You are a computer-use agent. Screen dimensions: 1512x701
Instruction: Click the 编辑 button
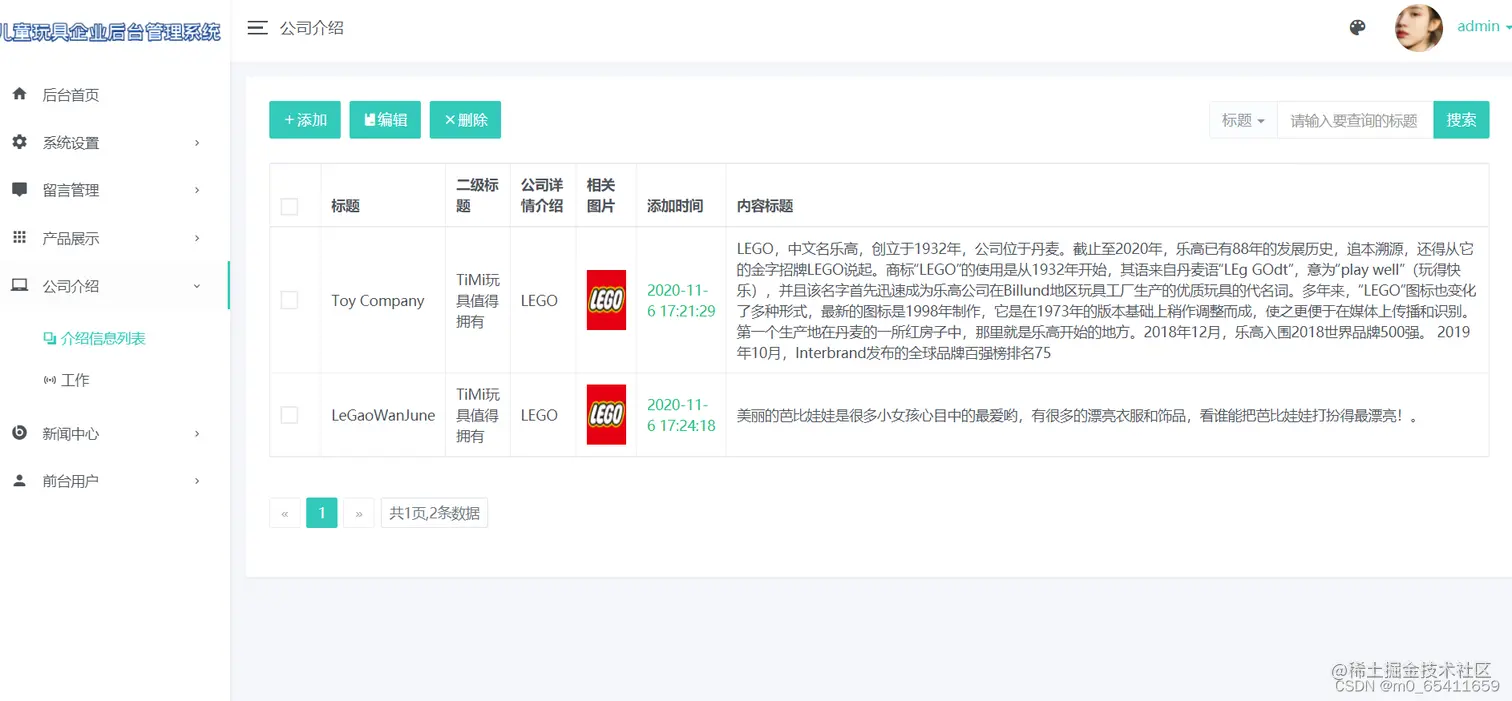point(385,120)
